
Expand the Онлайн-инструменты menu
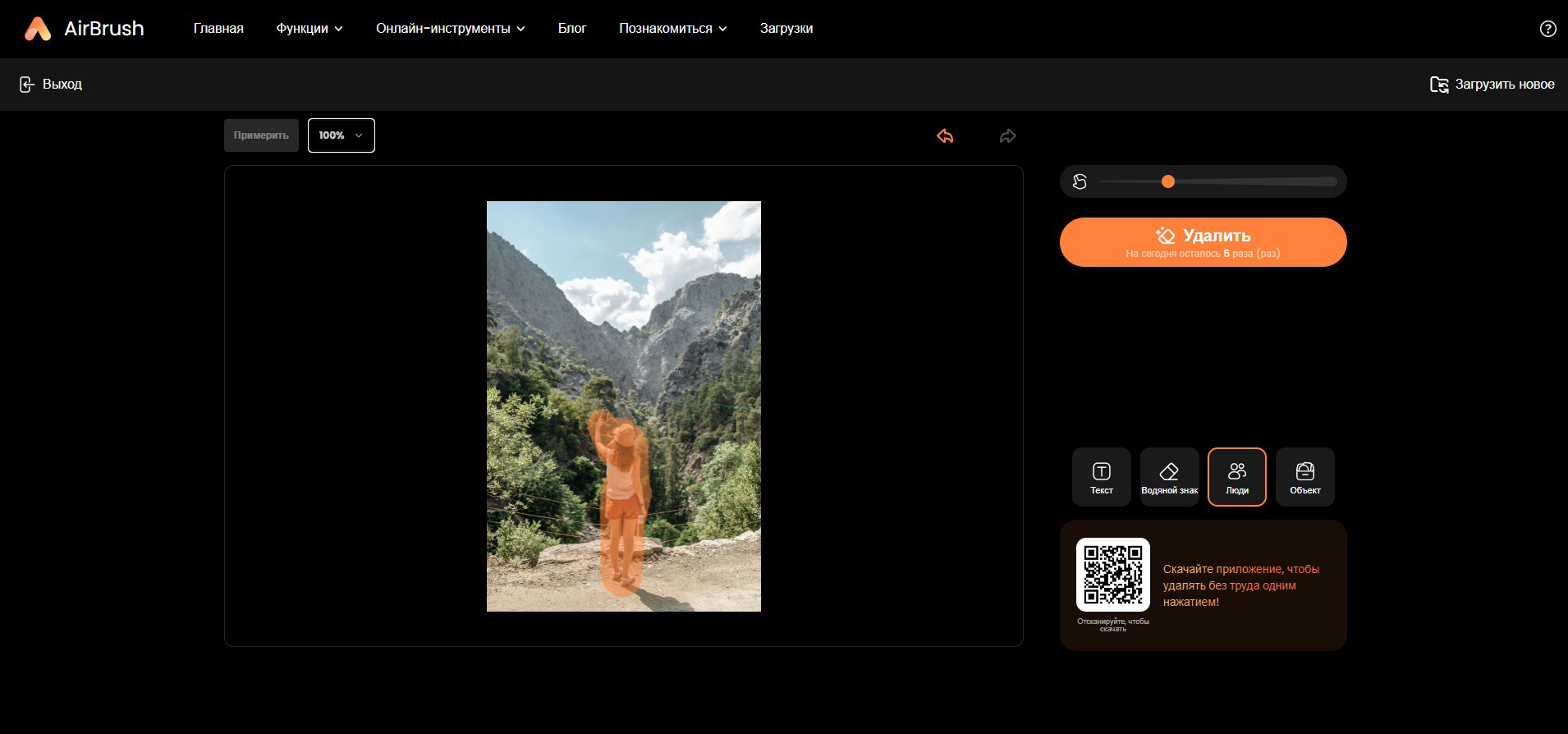(451, 29)
